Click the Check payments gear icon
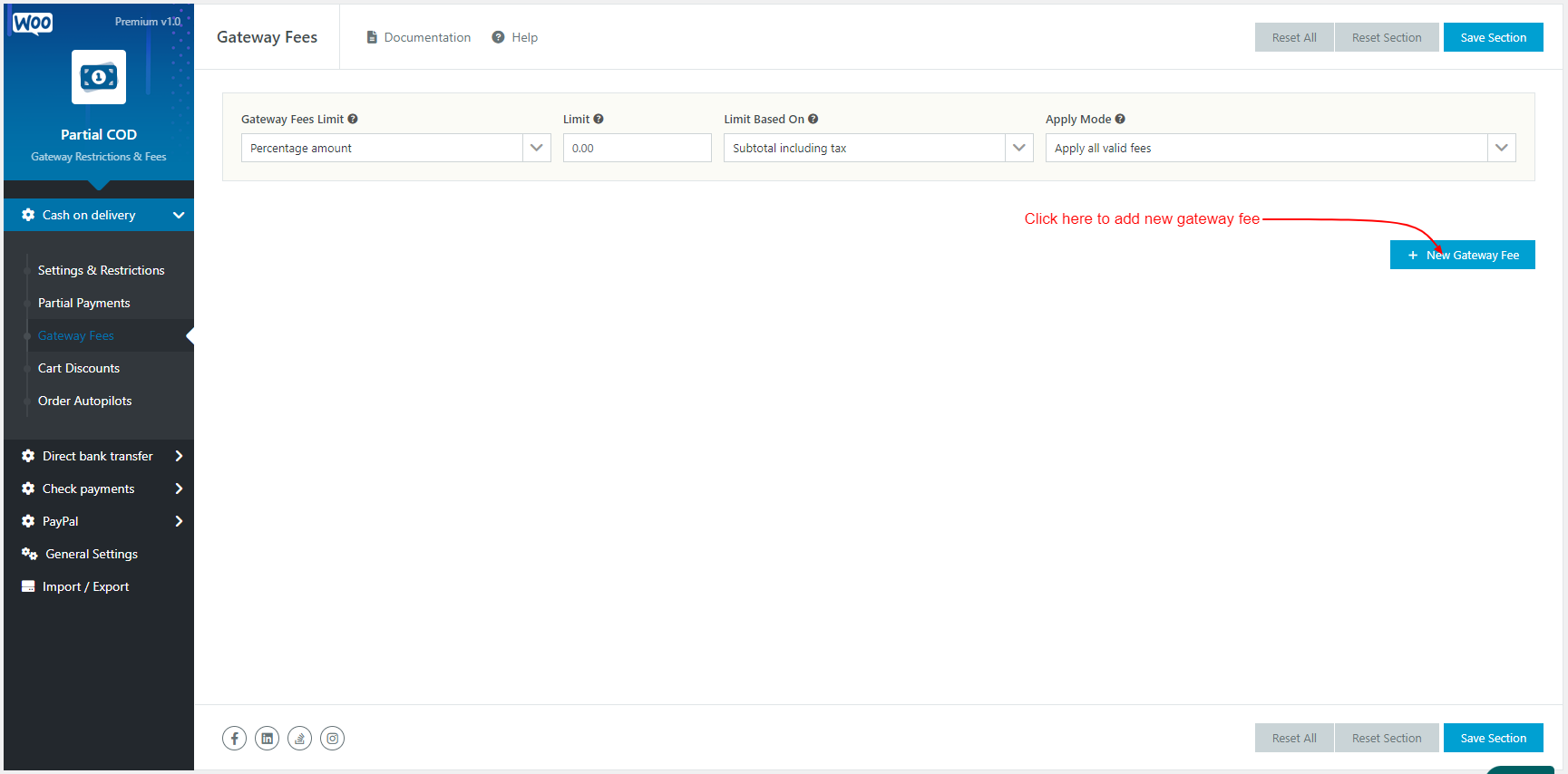Screen dimensions: 1568x774 coord(28,489)
